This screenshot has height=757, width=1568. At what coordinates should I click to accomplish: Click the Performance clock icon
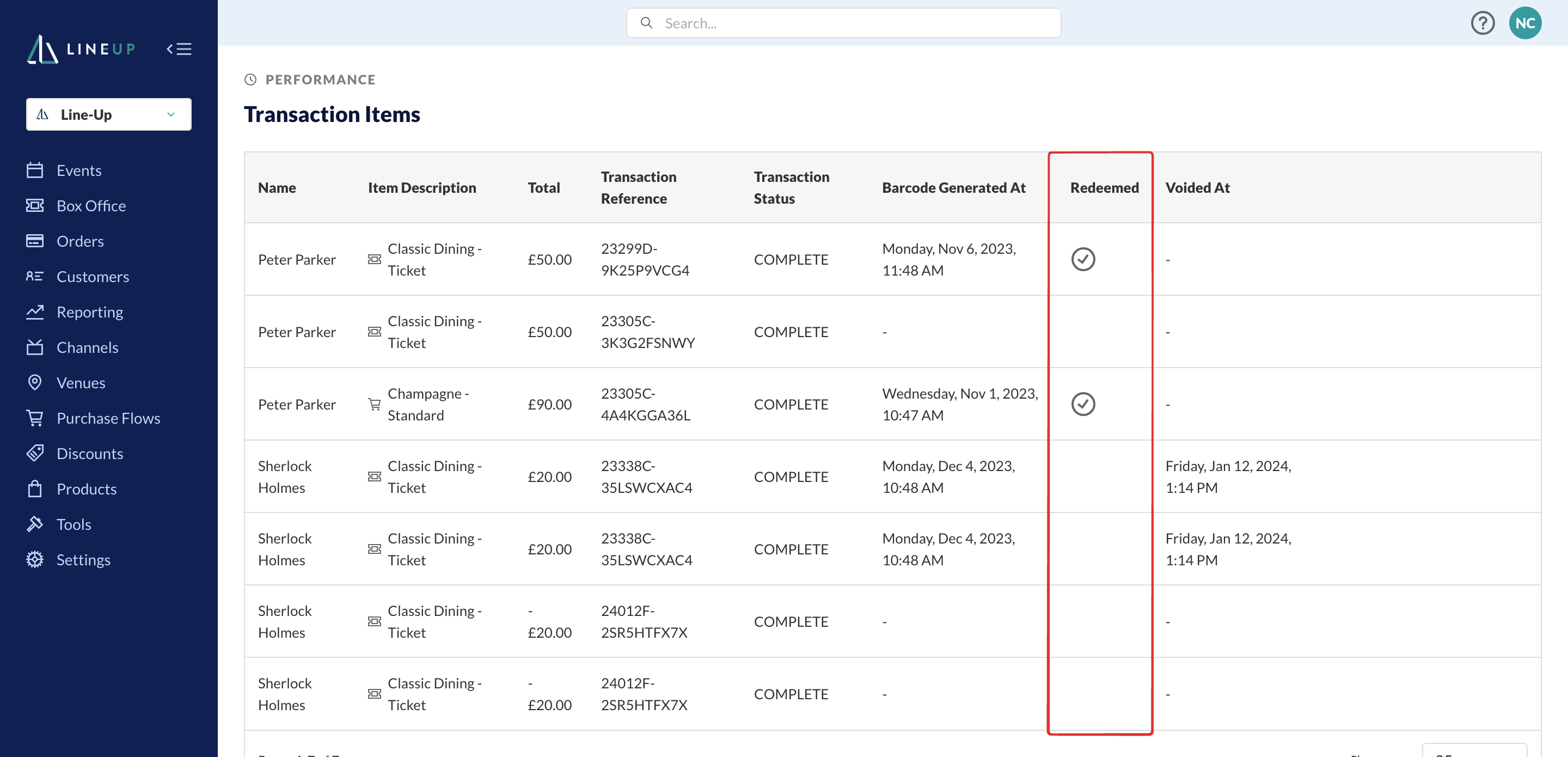click(x=250, y=79)
